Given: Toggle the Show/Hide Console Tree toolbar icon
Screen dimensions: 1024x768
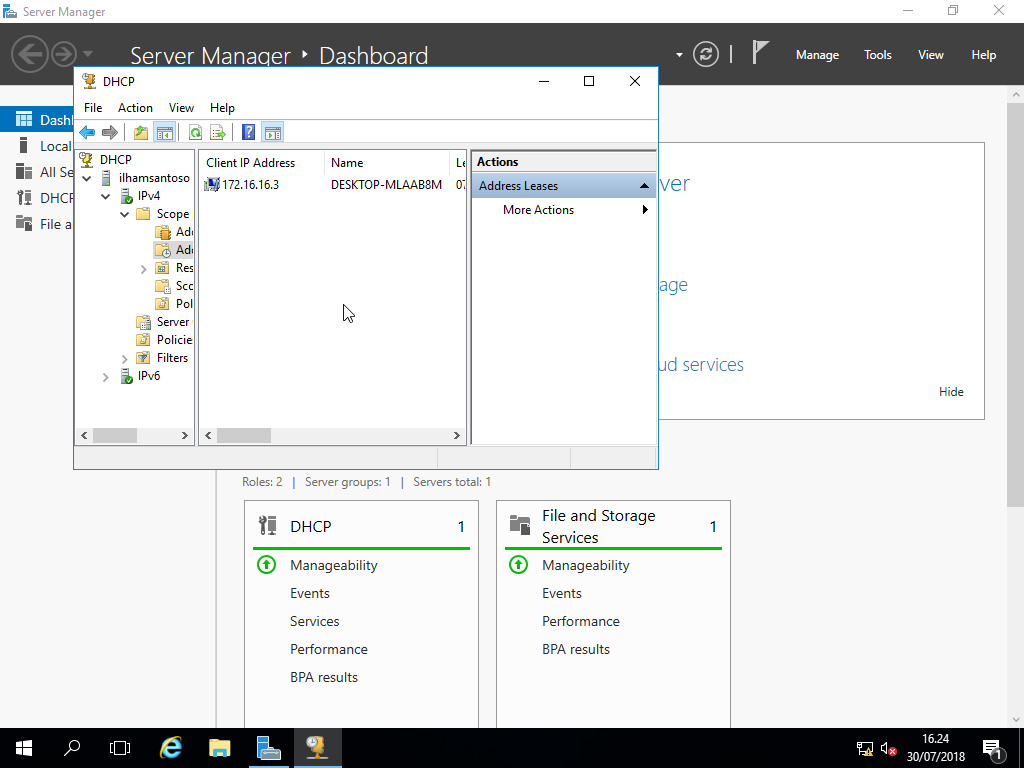Looking at the screenshot, I should coord(166,131).
